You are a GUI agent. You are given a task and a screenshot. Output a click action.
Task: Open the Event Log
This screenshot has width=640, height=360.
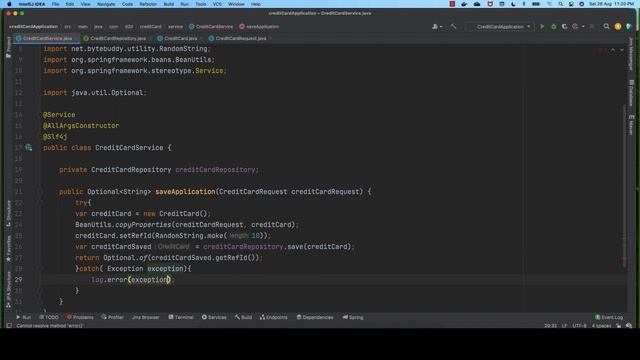(x=609, y=317)
